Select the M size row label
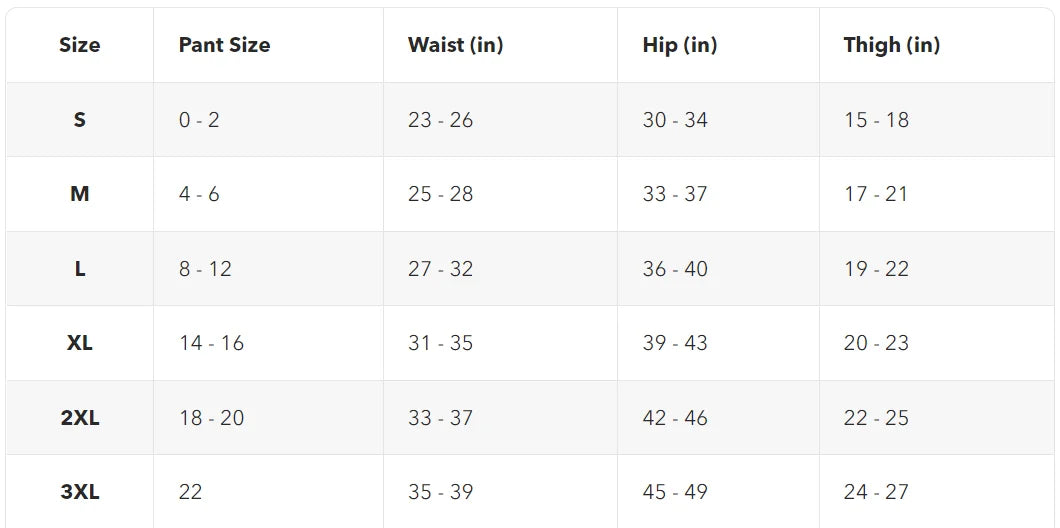This screenshot has height=528, width=1060. coord(79,194)
